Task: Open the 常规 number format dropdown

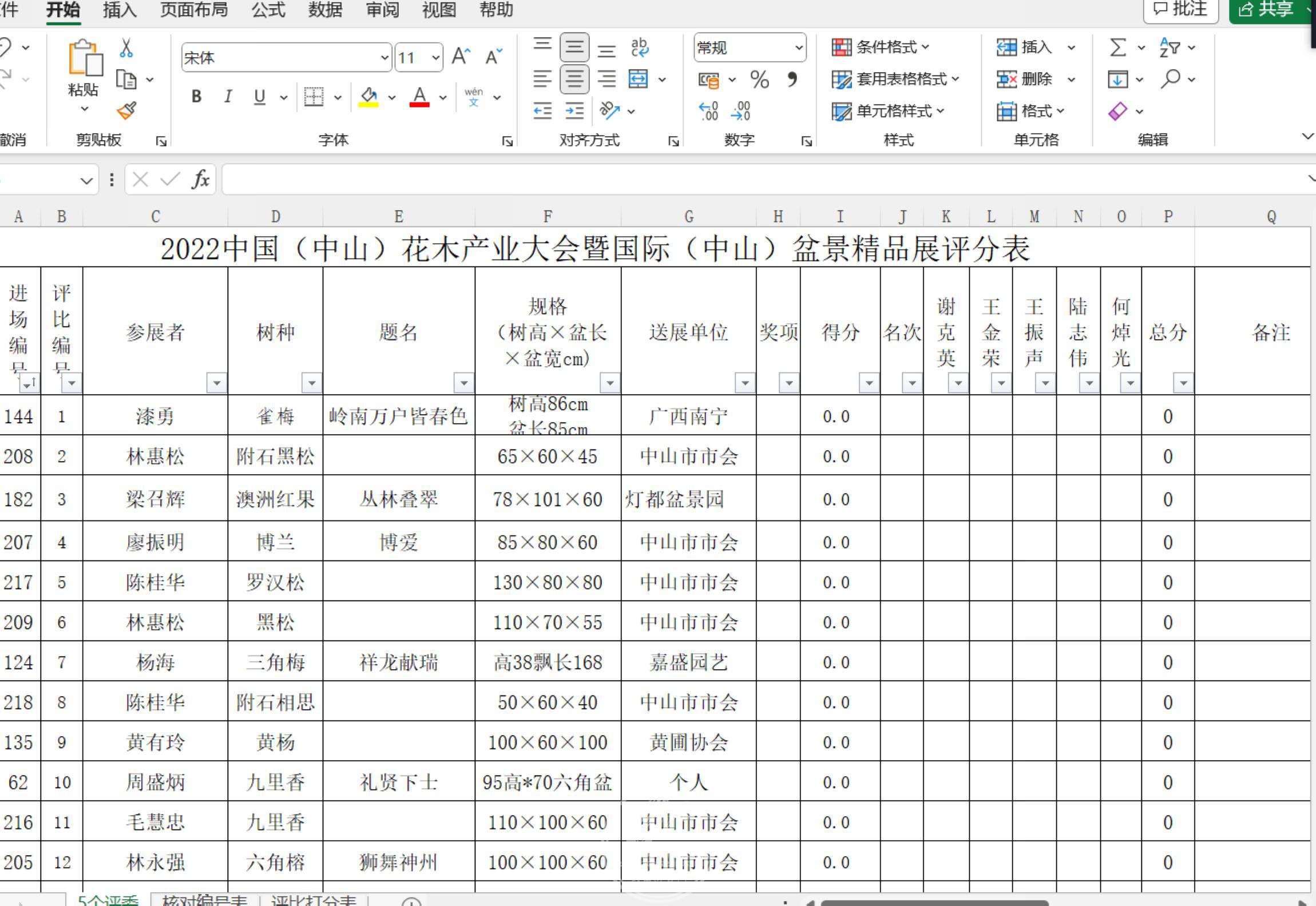Action: coord(799,48)
